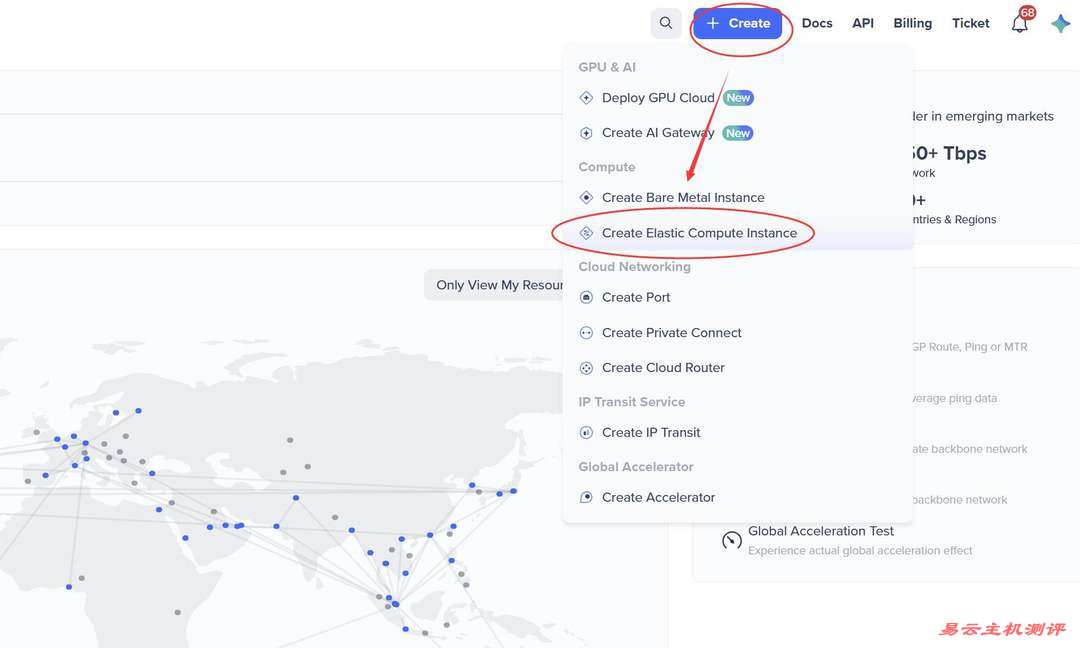Select Create Elastic Compute Instance
This screenshot has height=648, width=1080.
coord(699,233)
